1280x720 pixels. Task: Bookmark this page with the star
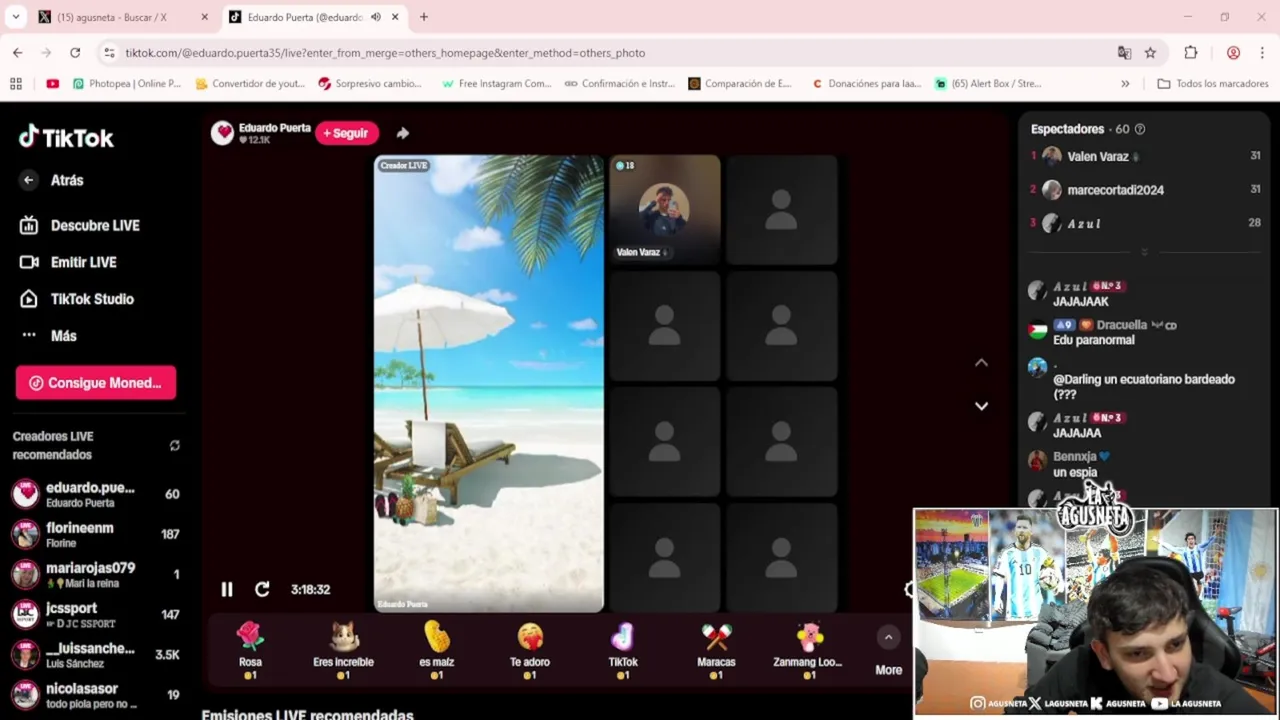[1150, 53]
